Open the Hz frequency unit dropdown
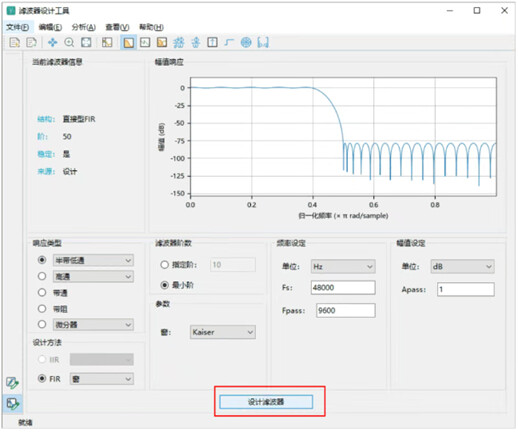This screenshot has height=432, width=518. click(343, 266)
